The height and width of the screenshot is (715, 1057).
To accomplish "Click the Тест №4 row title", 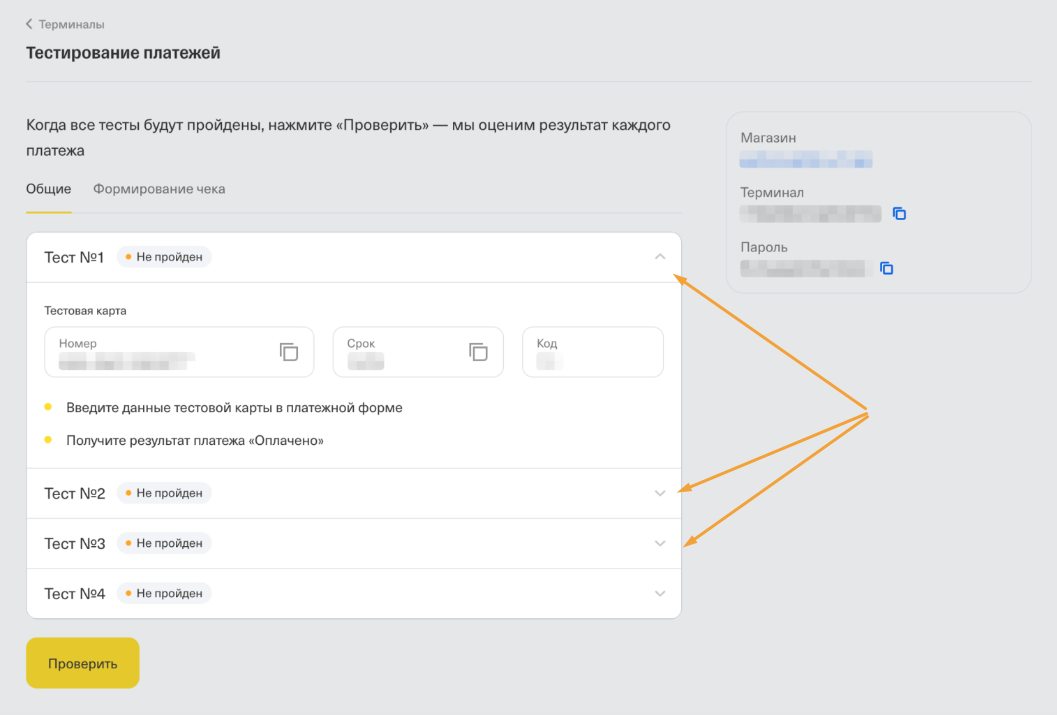I will coord(74,593).
